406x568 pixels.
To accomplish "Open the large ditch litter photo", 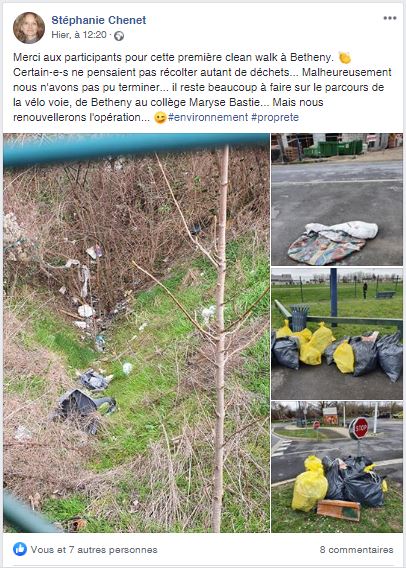I will (137, 333).
